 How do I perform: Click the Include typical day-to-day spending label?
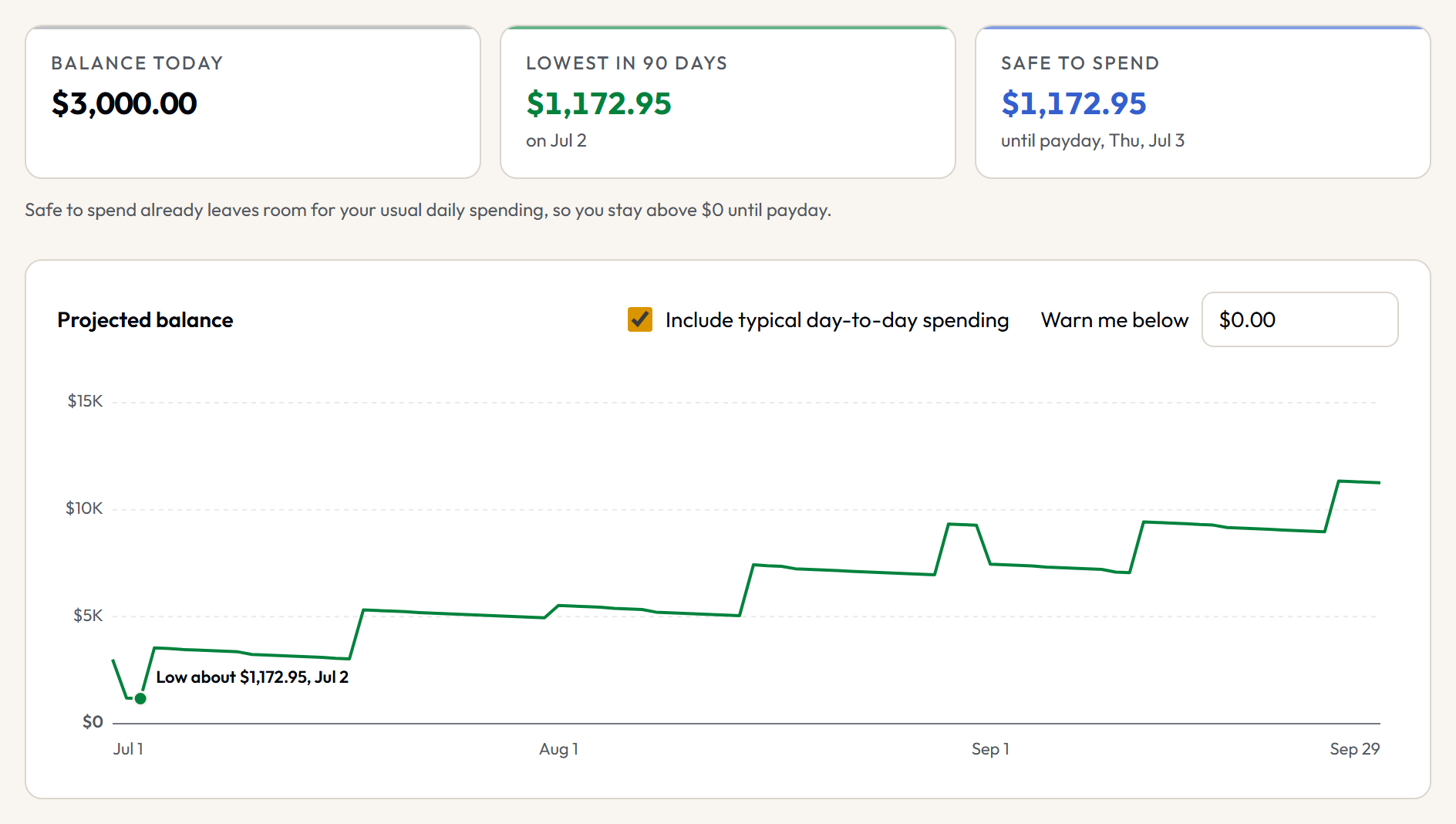coord(837,319)
